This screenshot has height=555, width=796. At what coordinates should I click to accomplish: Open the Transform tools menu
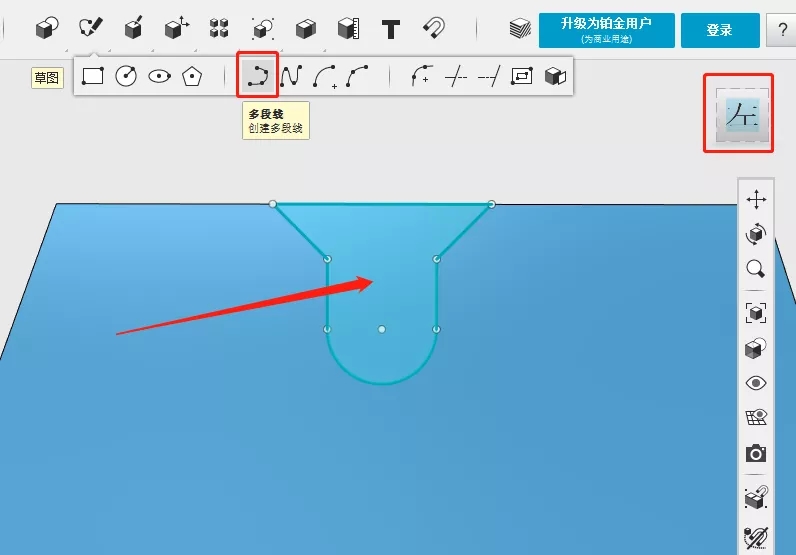coord(177,28)
